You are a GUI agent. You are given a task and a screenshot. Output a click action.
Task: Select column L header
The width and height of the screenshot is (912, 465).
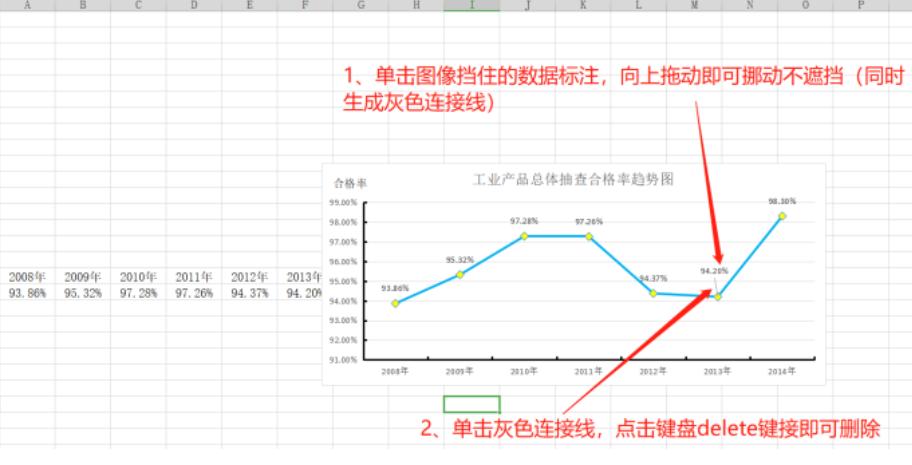point(639,5)
